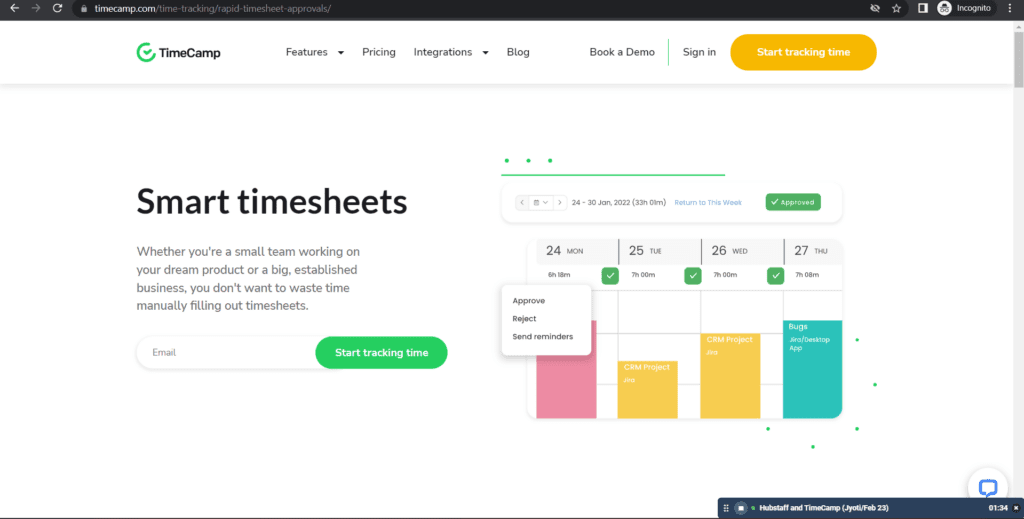Viewport: 1024px width, 519px height.
Task: Click the Smart timesheets heading
Action: 272,201
